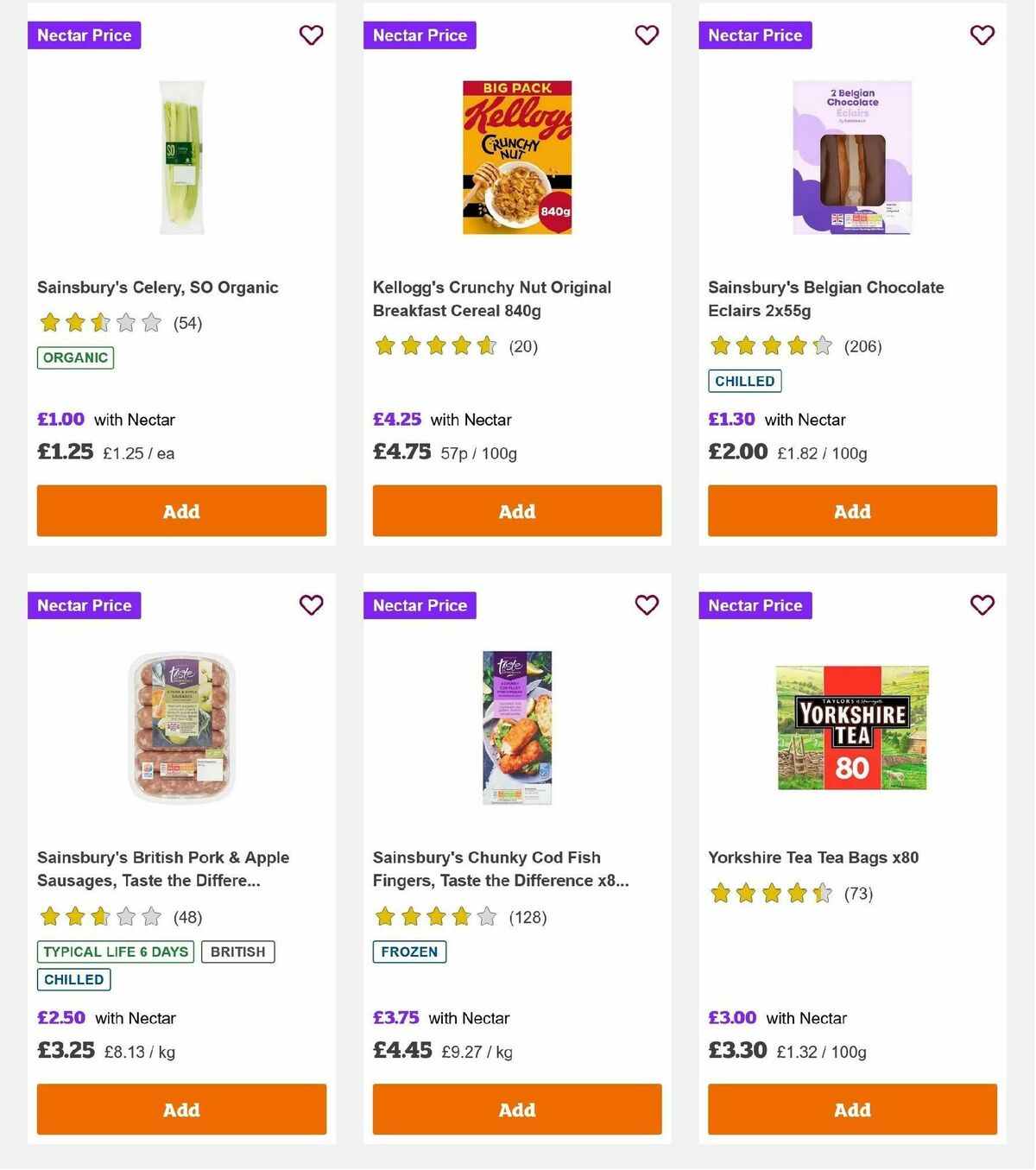
Task: Open the Yorkshire Tea Tea Bags product page
Action: point(813,857)
